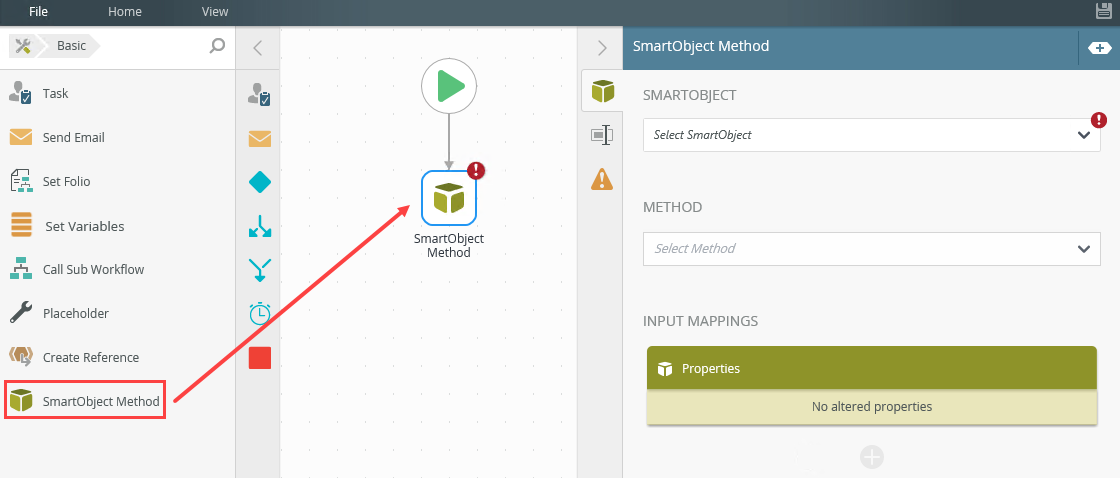Open the rename properties tab
Screen dimensions: 1120x478
point(602,135)
